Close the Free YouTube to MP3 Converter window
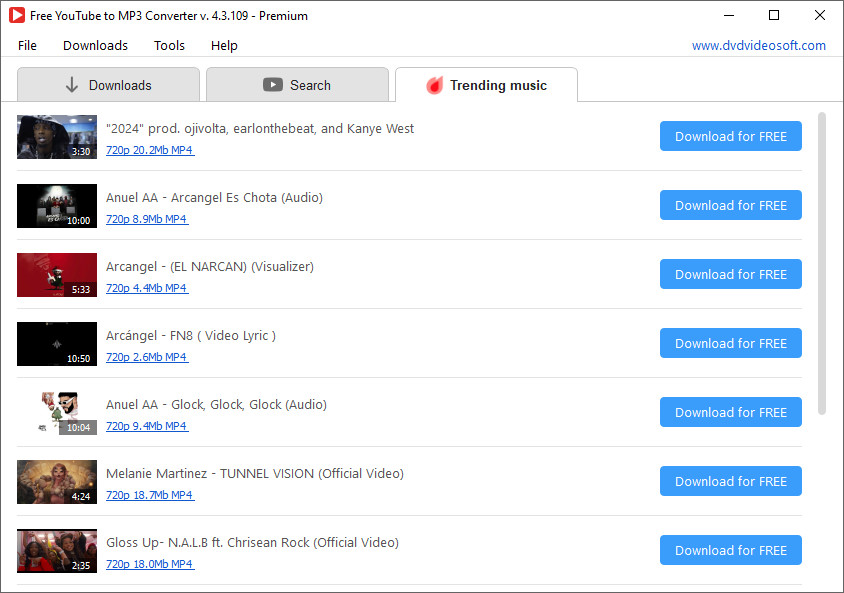 820,15
